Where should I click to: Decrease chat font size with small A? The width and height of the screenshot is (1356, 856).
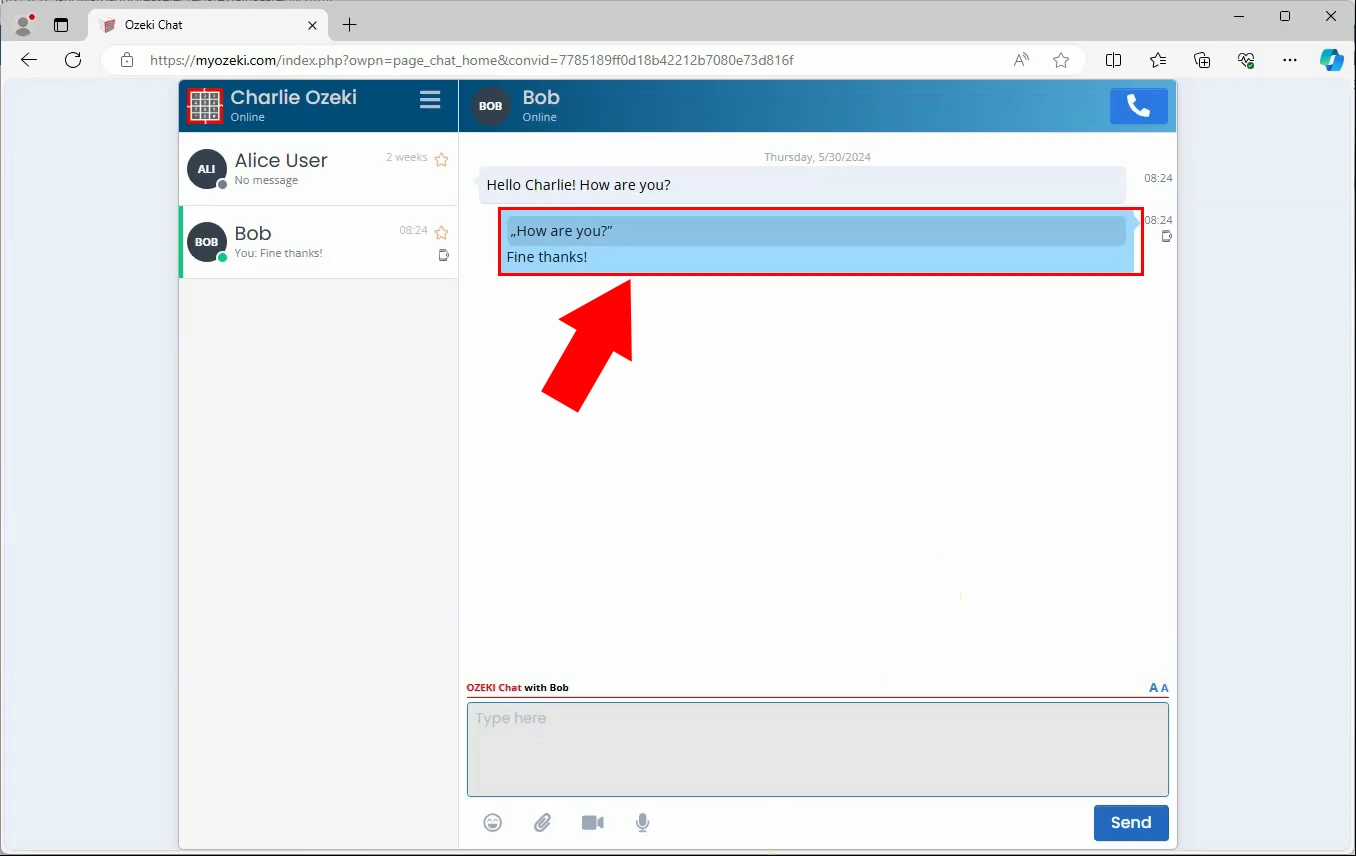1165,688
